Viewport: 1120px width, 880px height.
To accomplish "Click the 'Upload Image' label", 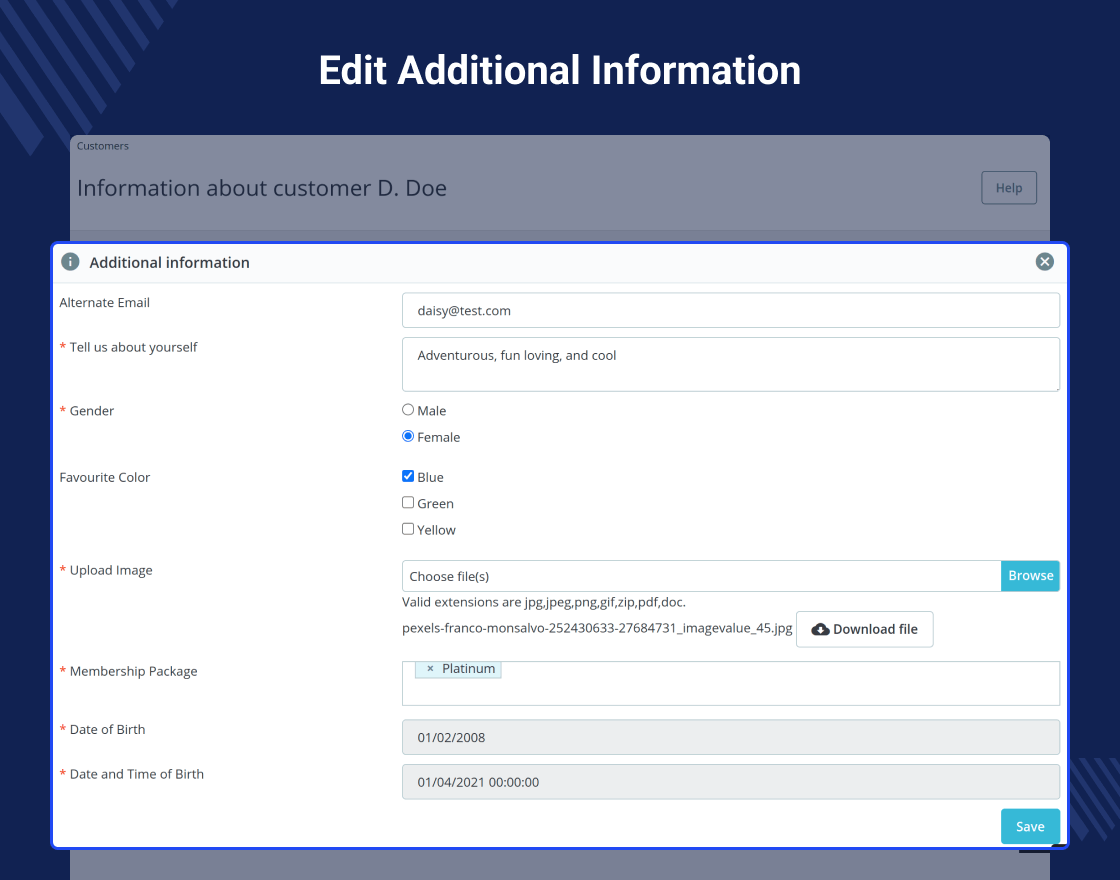I will click(x=111, y=570).
